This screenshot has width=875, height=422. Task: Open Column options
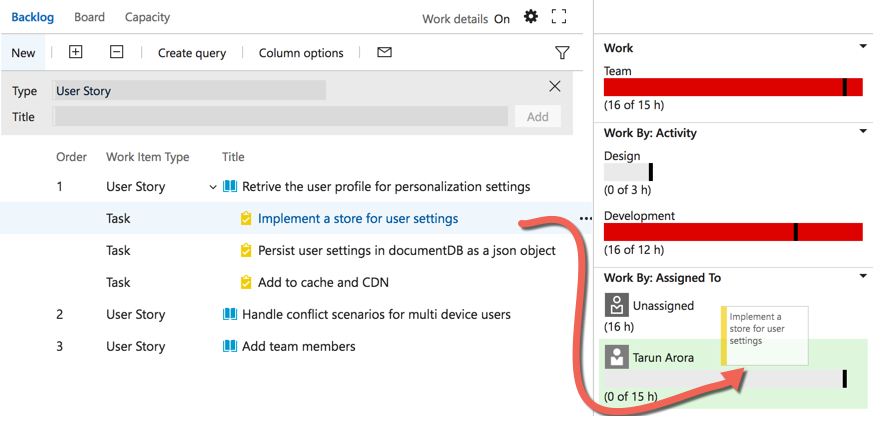point(301,53)
